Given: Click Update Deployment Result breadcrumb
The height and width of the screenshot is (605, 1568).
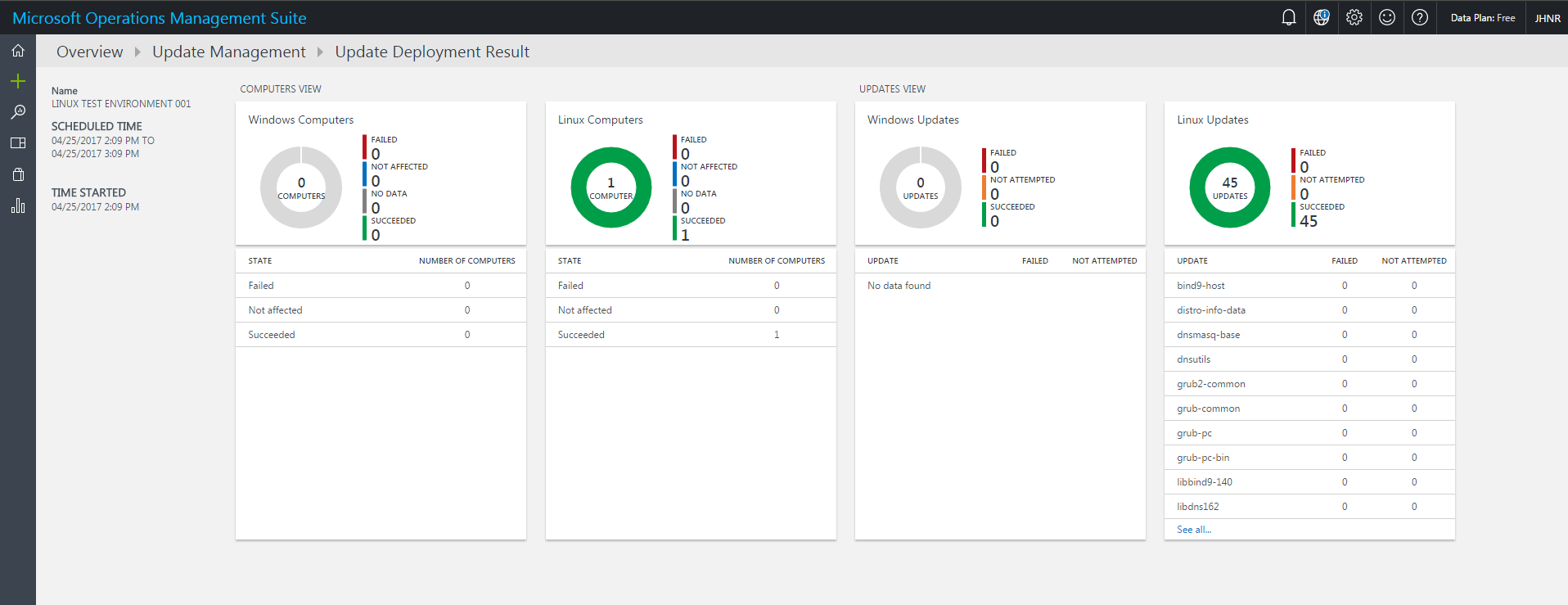Looking at the screenshot, I should point(432,52).
